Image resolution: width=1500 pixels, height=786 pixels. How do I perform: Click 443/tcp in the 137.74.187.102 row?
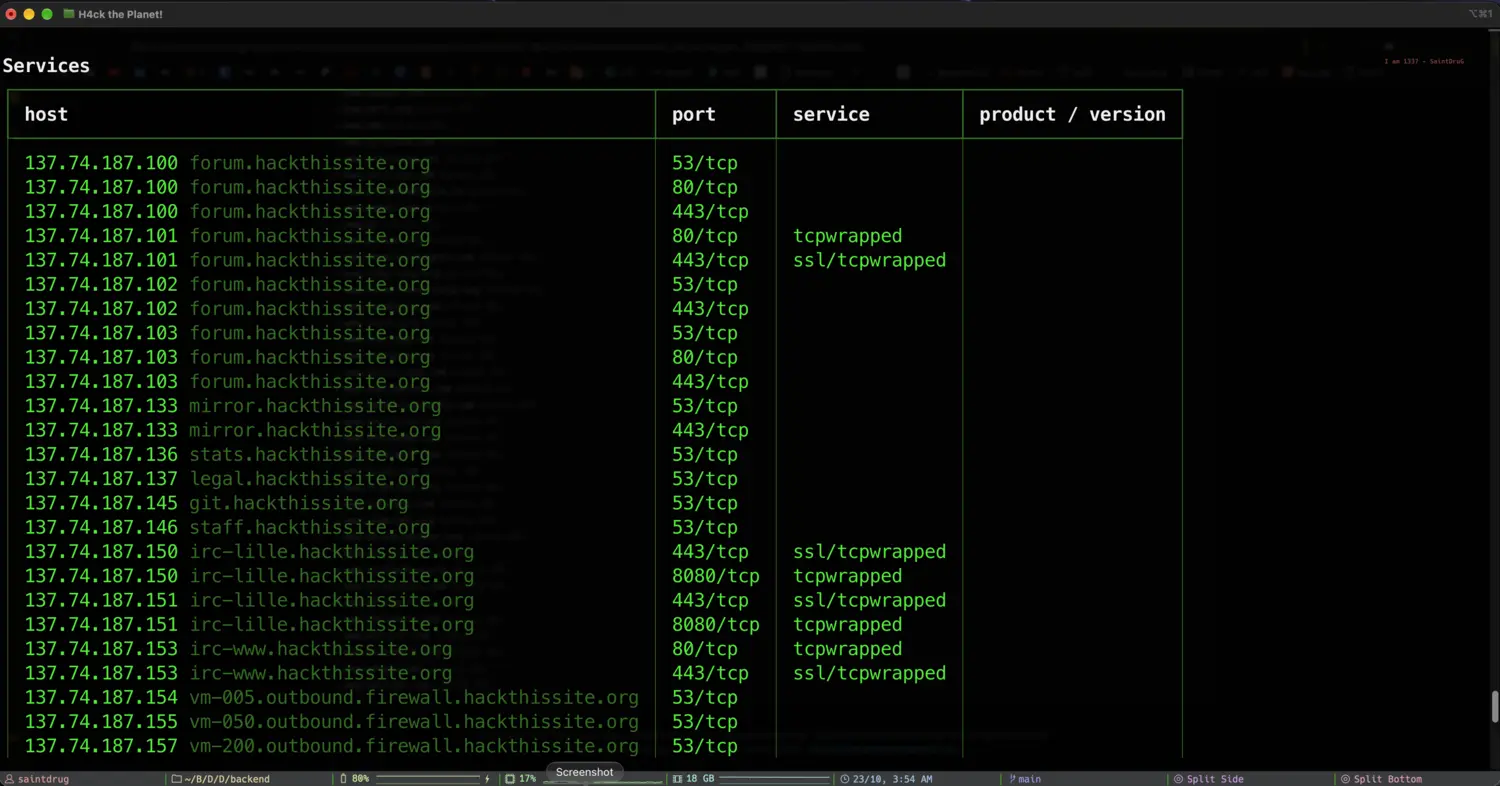point(710,309)
